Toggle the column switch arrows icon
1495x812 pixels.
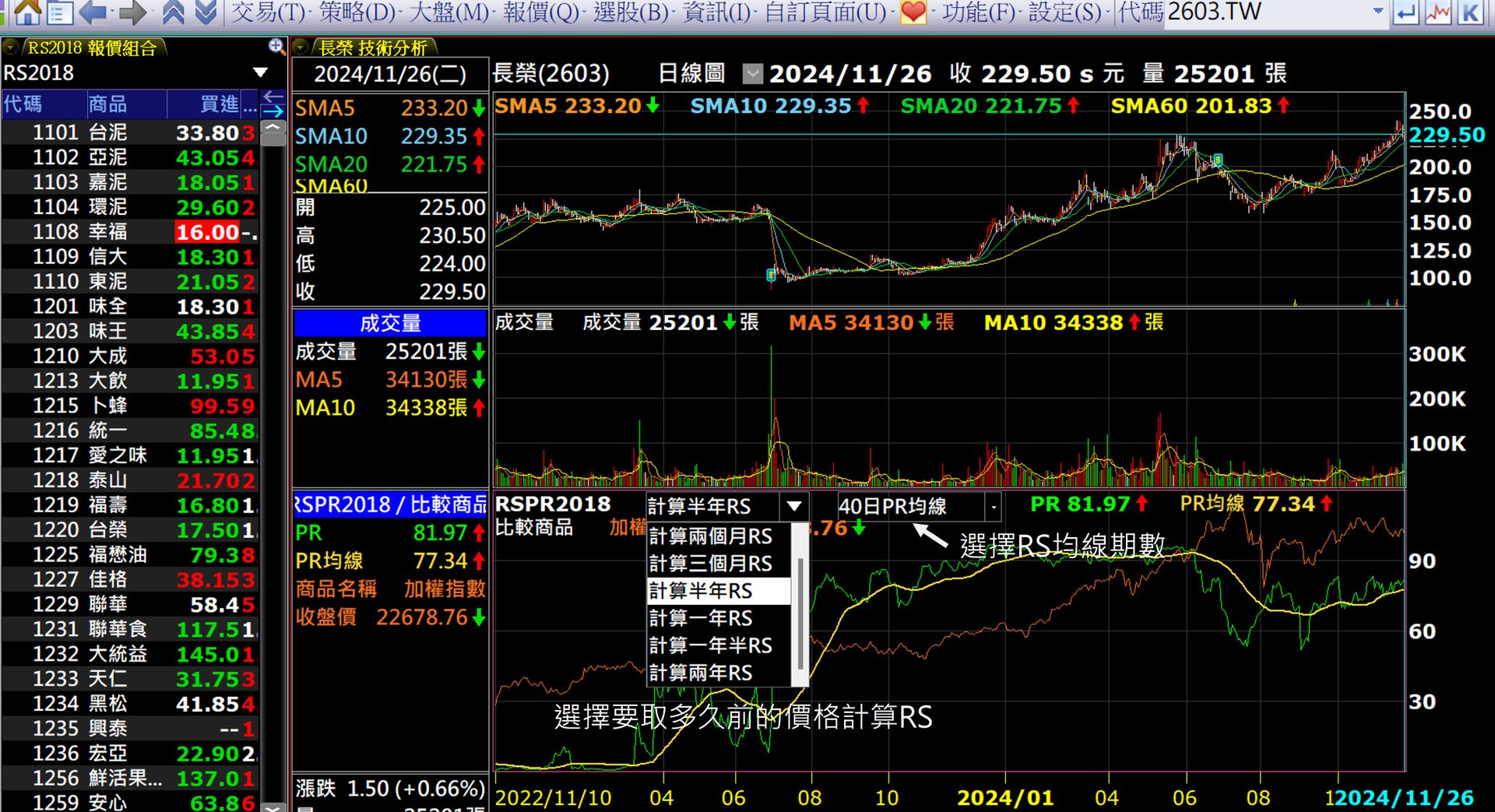coord(273,103)
